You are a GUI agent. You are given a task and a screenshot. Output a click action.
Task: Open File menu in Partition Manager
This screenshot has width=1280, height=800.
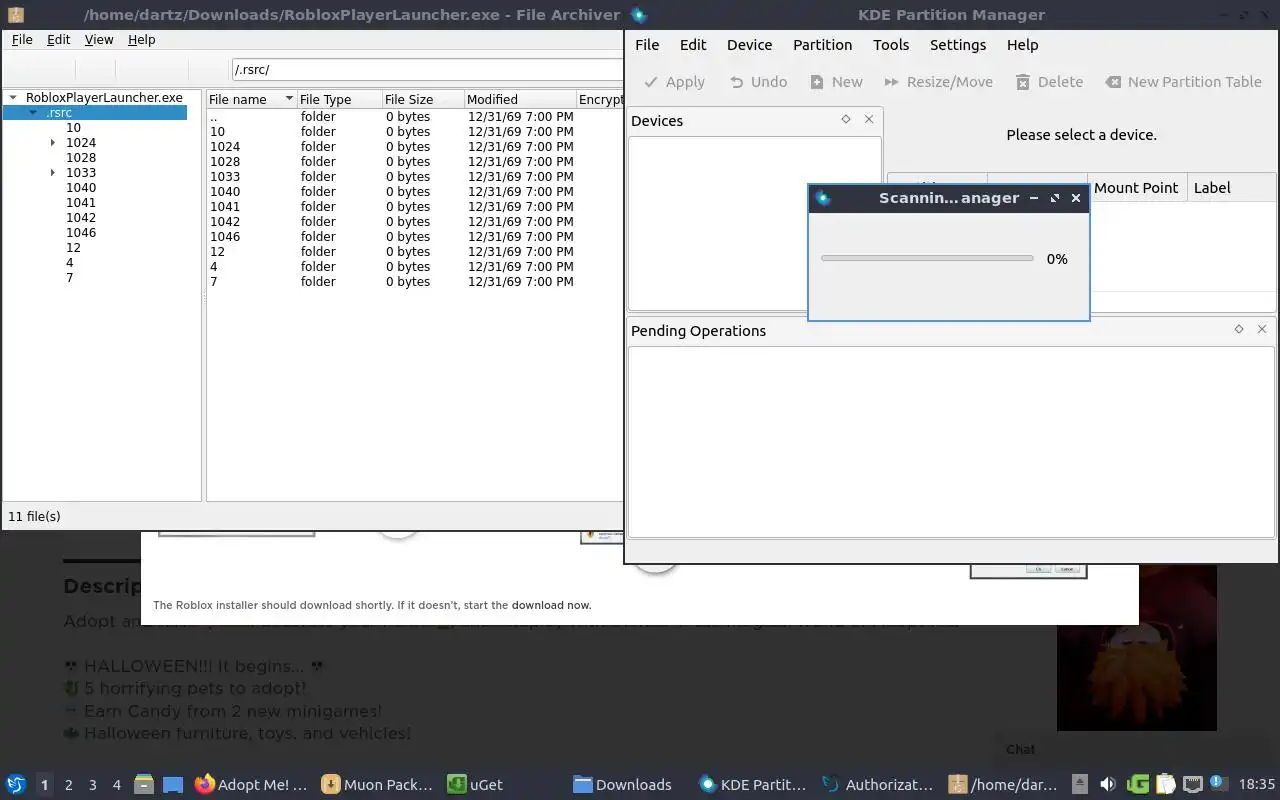coord(647,44)
